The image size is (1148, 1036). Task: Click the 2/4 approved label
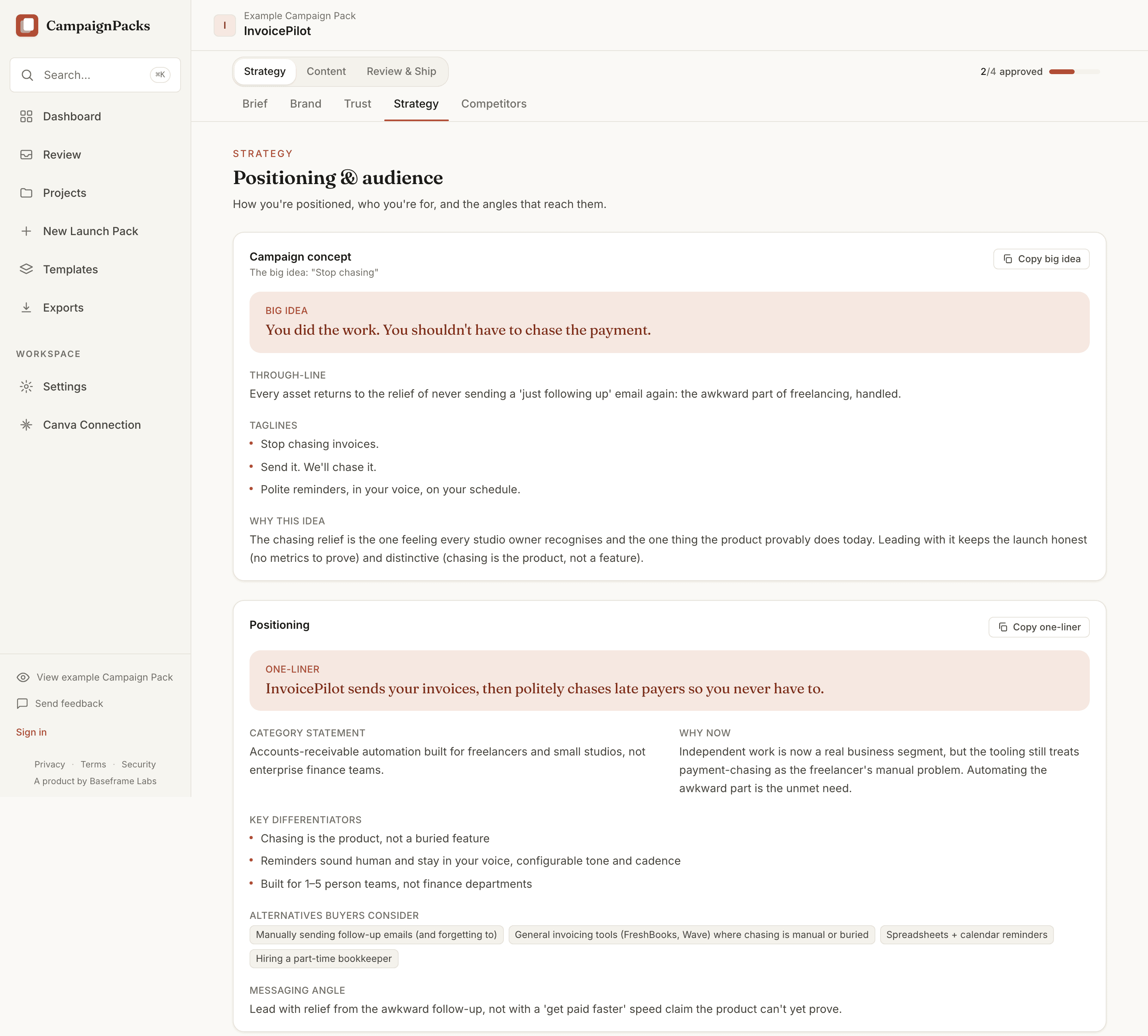point(1011,72)
